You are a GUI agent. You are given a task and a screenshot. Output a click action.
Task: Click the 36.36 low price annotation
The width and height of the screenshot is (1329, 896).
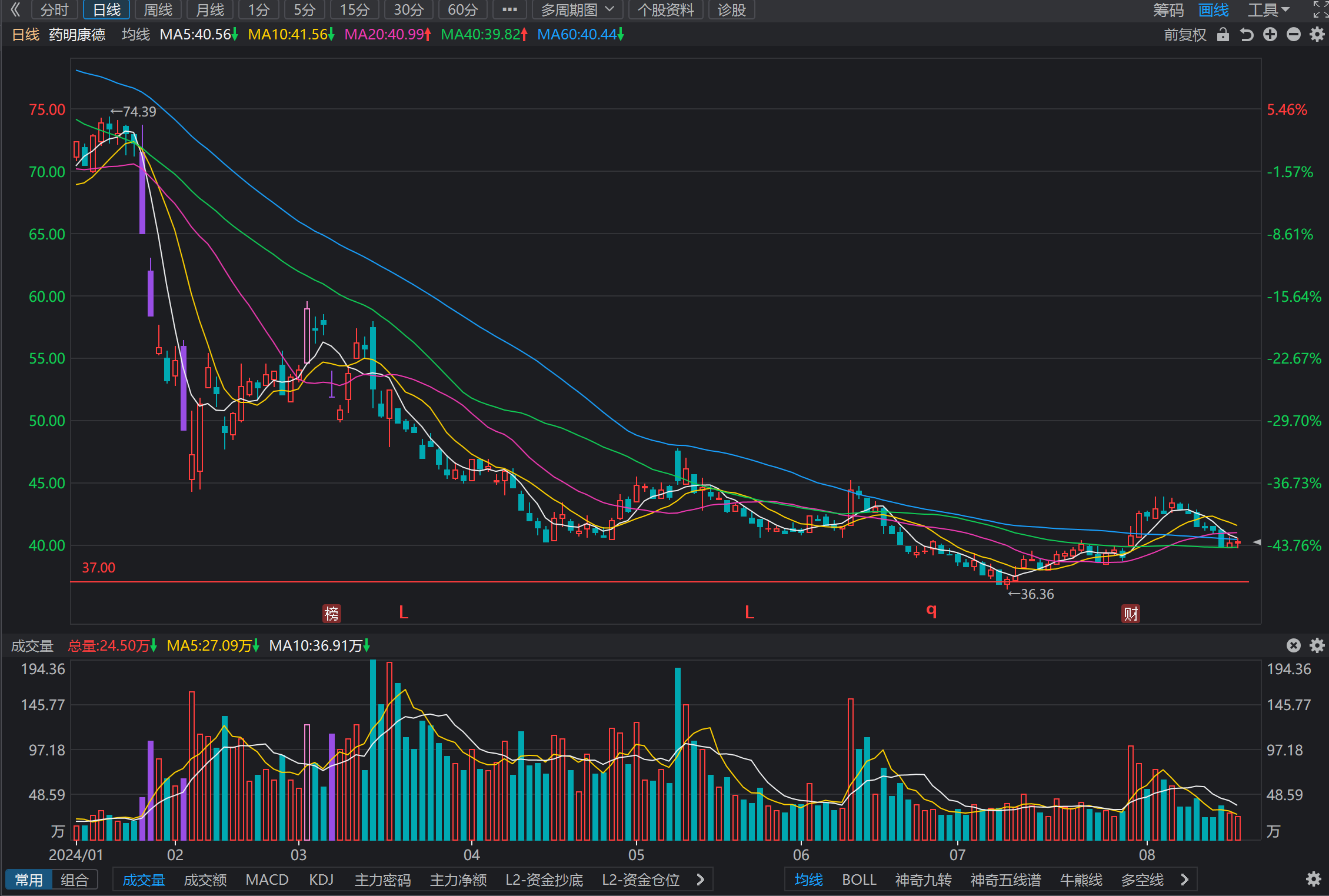(x=1031, y=594)
